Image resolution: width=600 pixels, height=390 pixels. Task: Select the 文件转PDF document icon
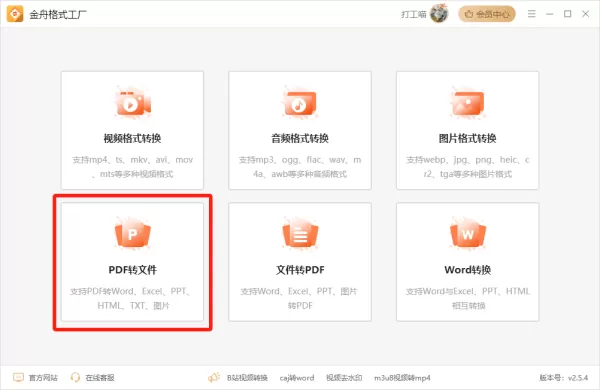coord(300,233)
